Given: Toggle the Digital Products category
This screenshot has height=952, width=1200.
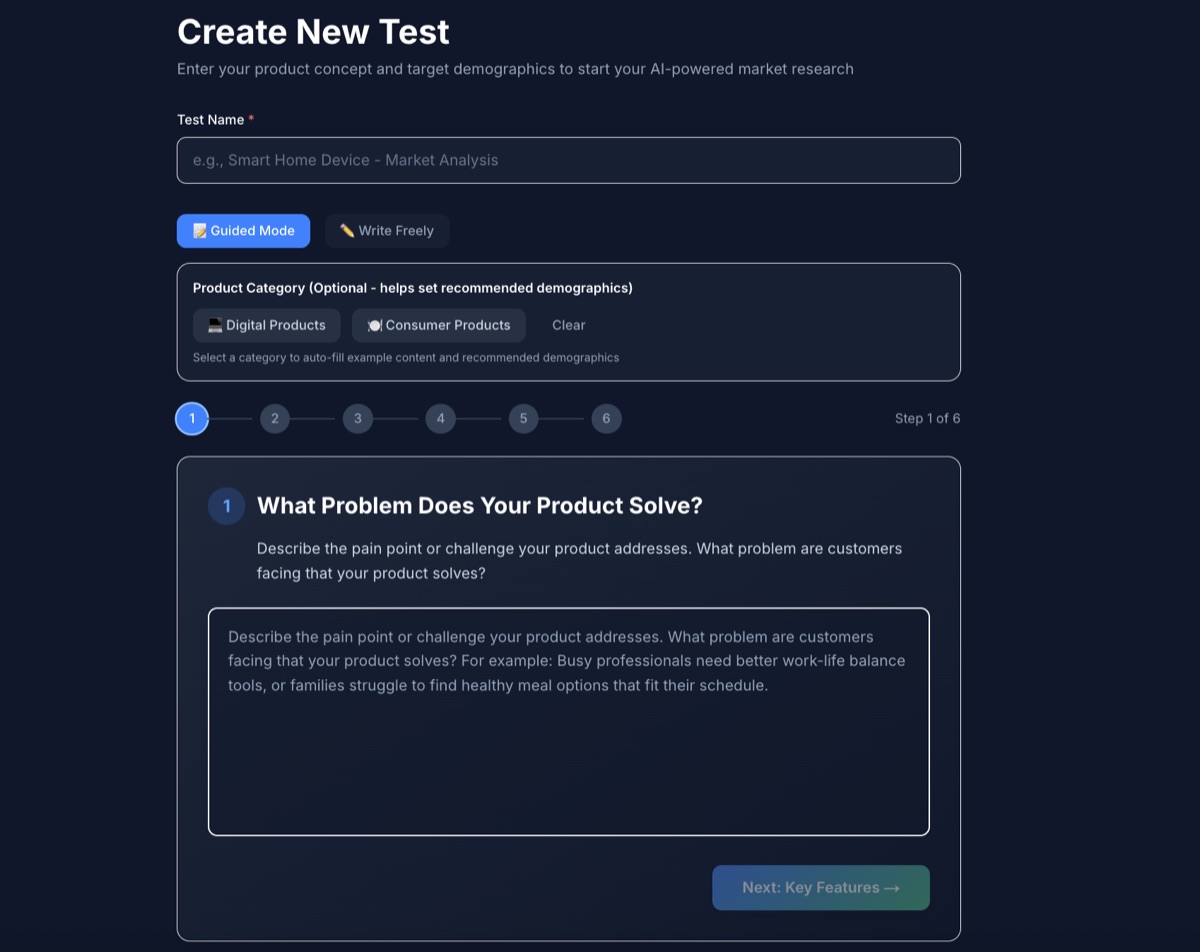Looking at the screenshot, I should (x=266, y=324).
